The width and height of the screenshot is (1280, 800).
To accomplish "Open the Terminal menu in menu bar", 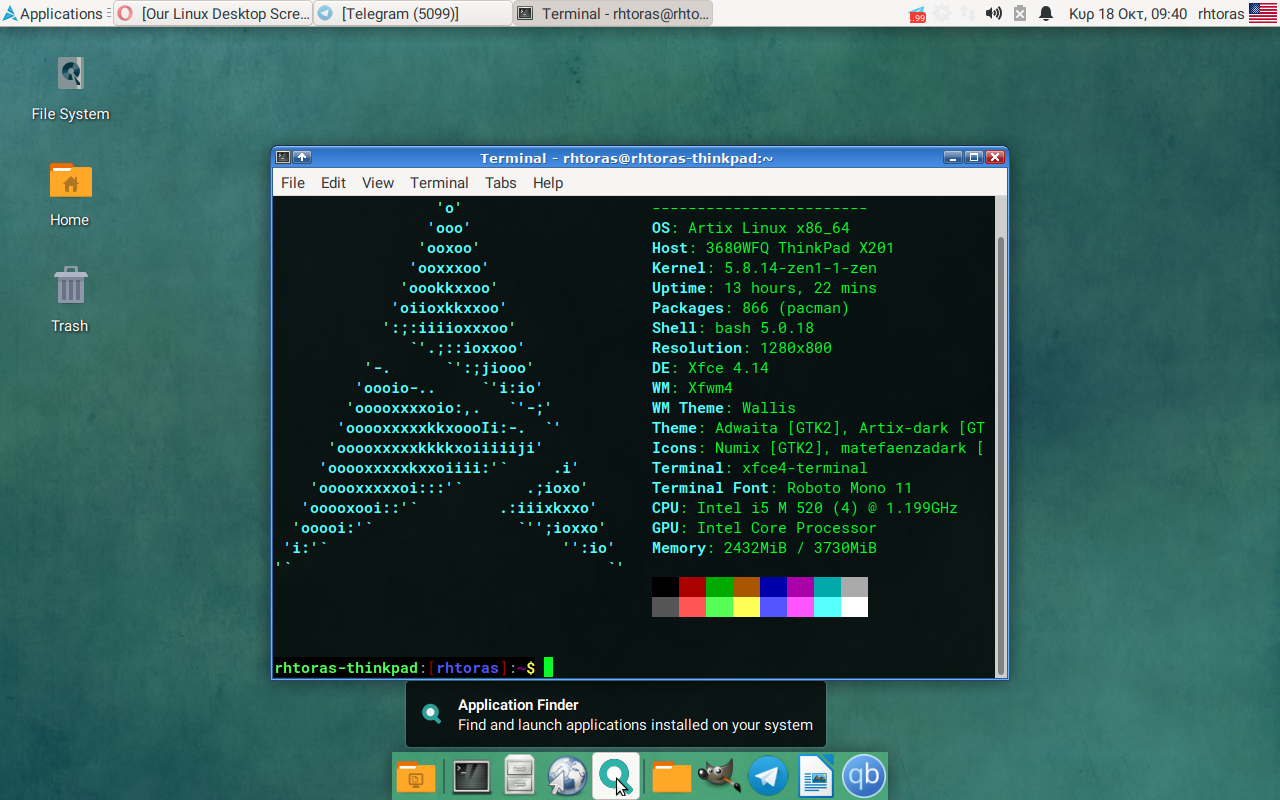I will coord(439,182).
